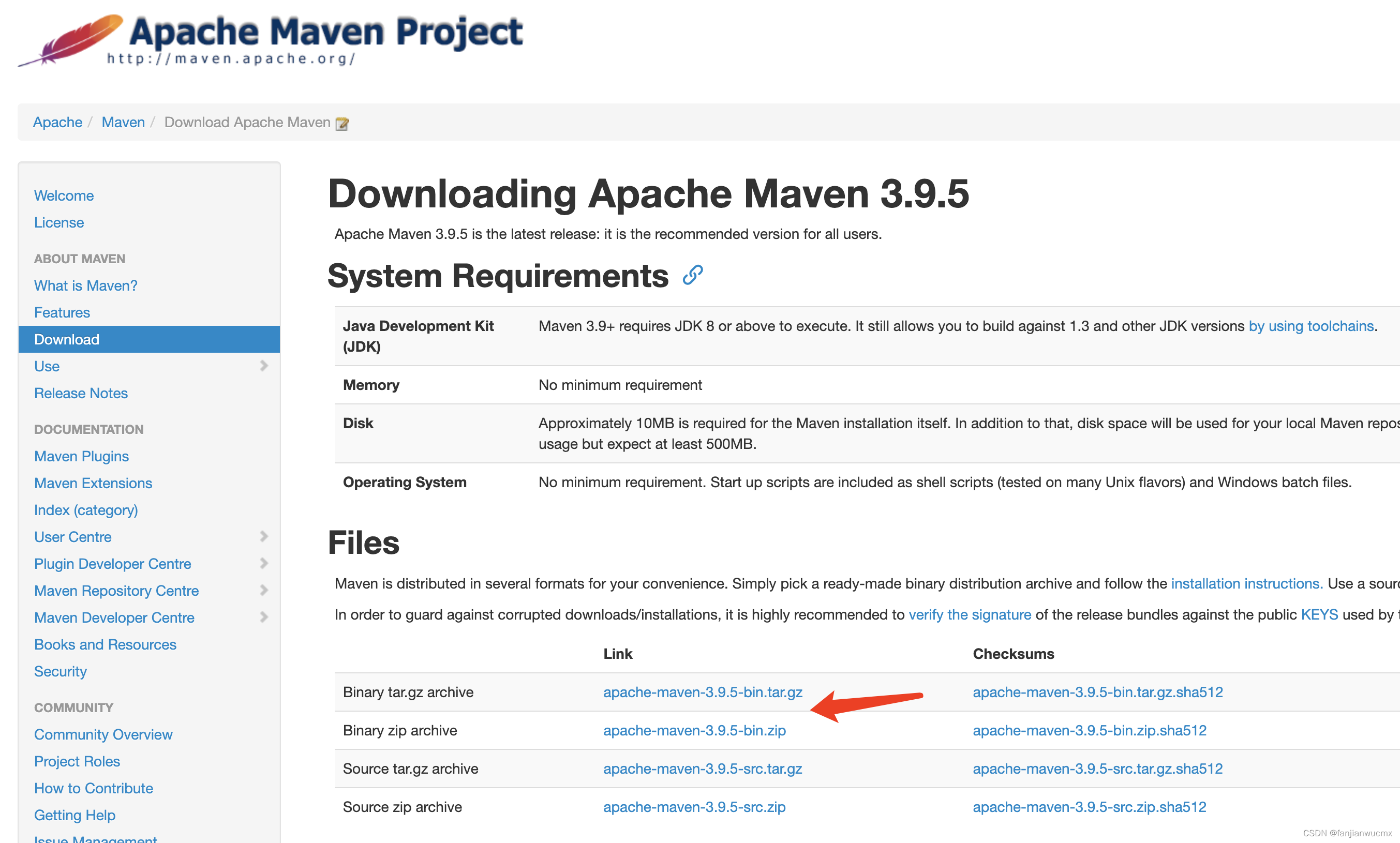Download apache-maven-3.9.5-bin.tar.gz

click(702, 692)
